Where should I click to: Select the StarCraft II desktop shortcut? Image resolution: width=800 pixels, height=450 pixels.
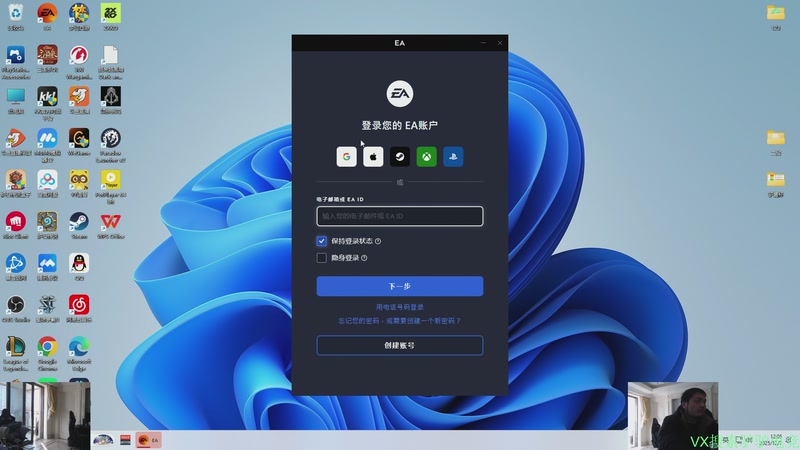[x=47, y=309]
